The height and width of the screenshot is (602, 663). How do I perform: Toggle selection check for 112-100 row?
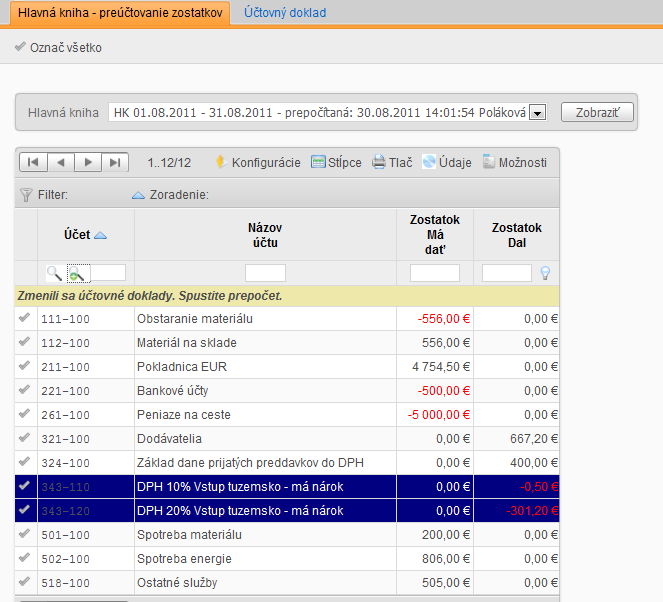[x=25, y=342]
